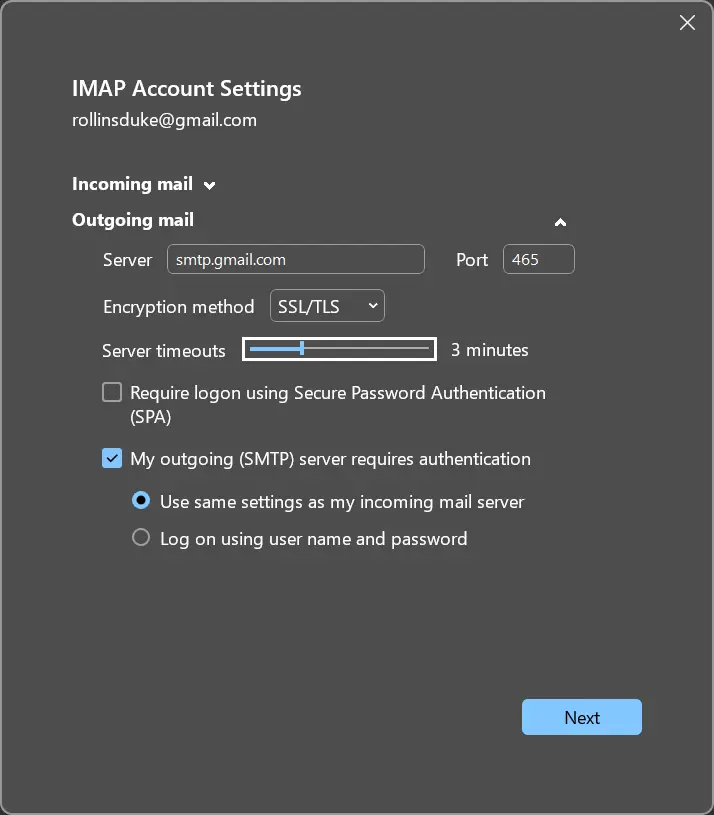Click the Incoming mail heading text
This screenshot has height=815, width=714.
(x=132, y=184)
